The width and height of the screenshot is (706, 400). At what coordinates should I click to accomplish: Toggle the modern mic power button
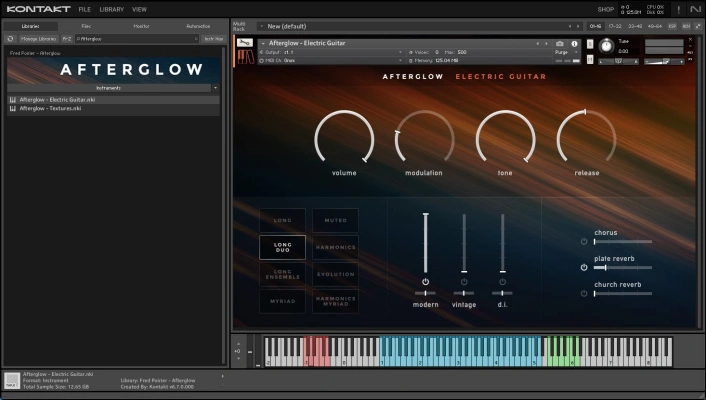tap(425, 282)
